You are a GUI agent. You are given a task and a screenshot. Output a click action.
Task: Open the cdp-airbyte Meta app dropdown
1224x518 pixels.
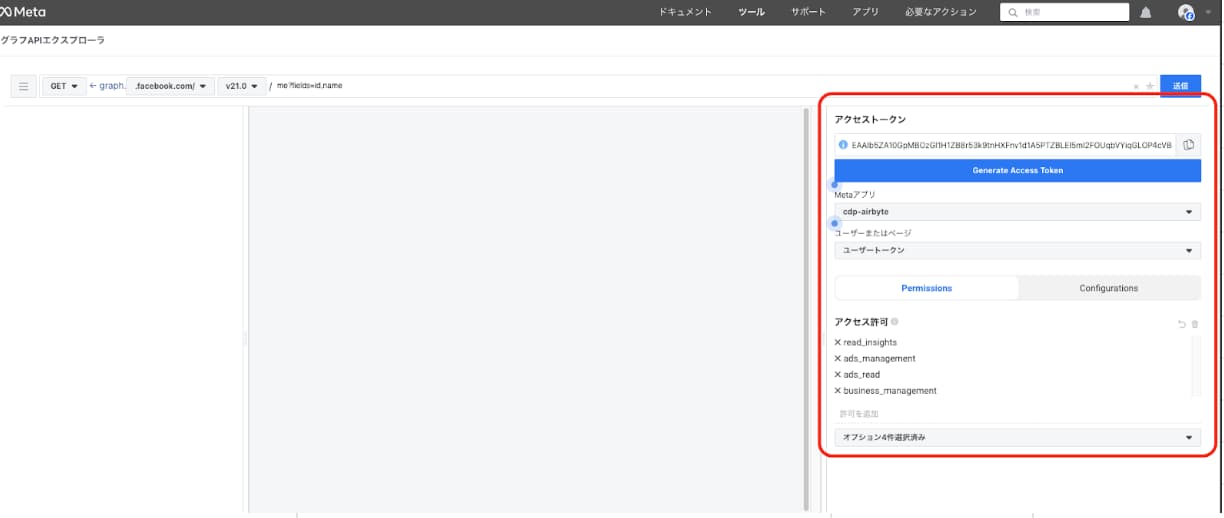(x=1017, y=212)
